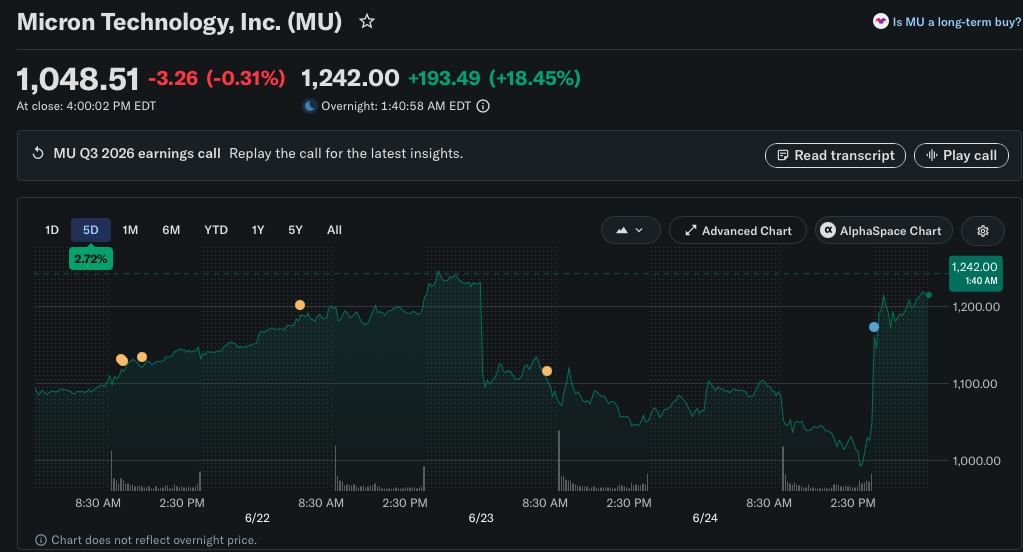Click the 6/23 date label
The image size is (1023, 552).
[481, 518]
